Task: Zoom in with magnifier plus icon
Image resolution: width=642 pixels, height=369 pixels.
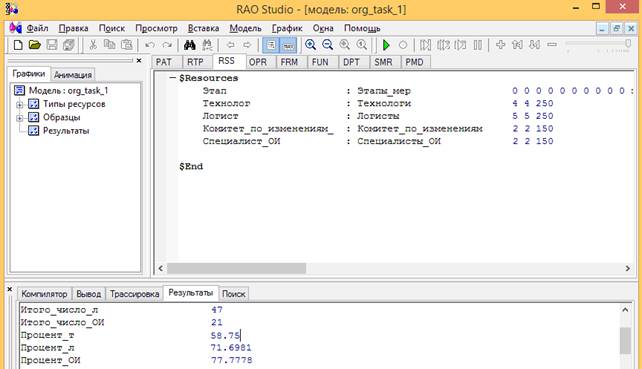Action: [x=311, y=45]
